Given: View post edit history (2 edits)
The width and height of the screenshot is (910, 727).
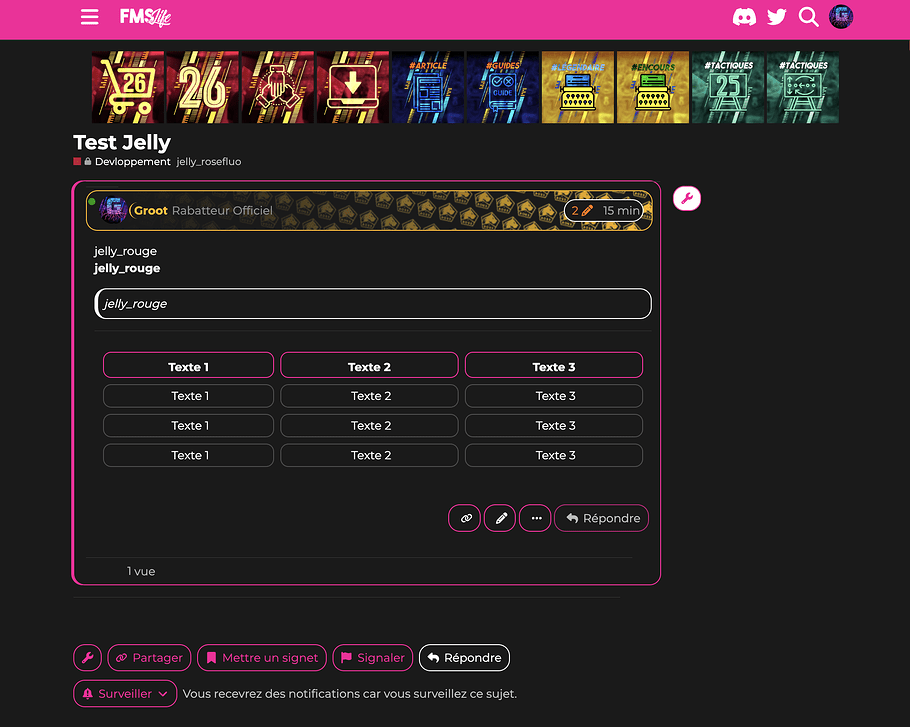Looking at the screenshot, I should coord(582,211).
